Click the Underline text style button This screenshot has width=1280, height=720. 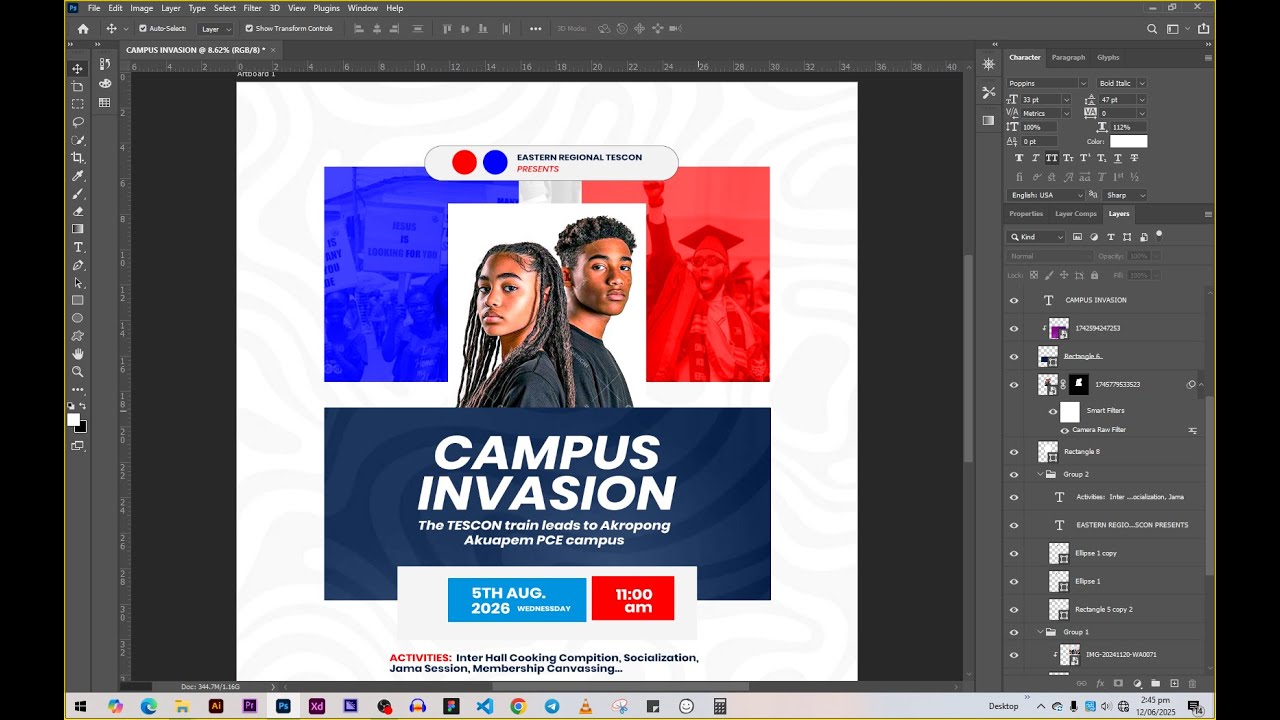(x=1118, y=158)
